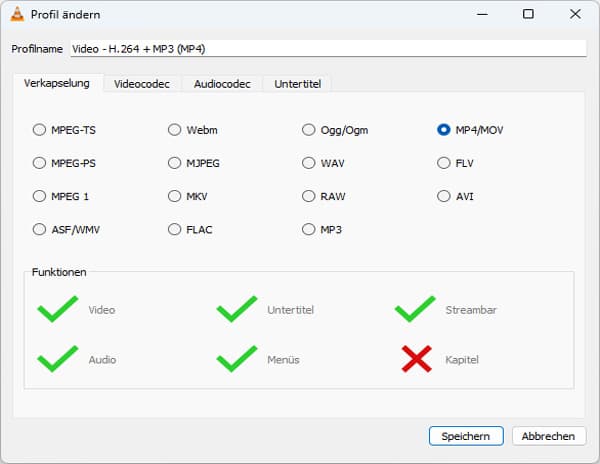Select Ogg/Ogm container option

click(x=309, y=130)
